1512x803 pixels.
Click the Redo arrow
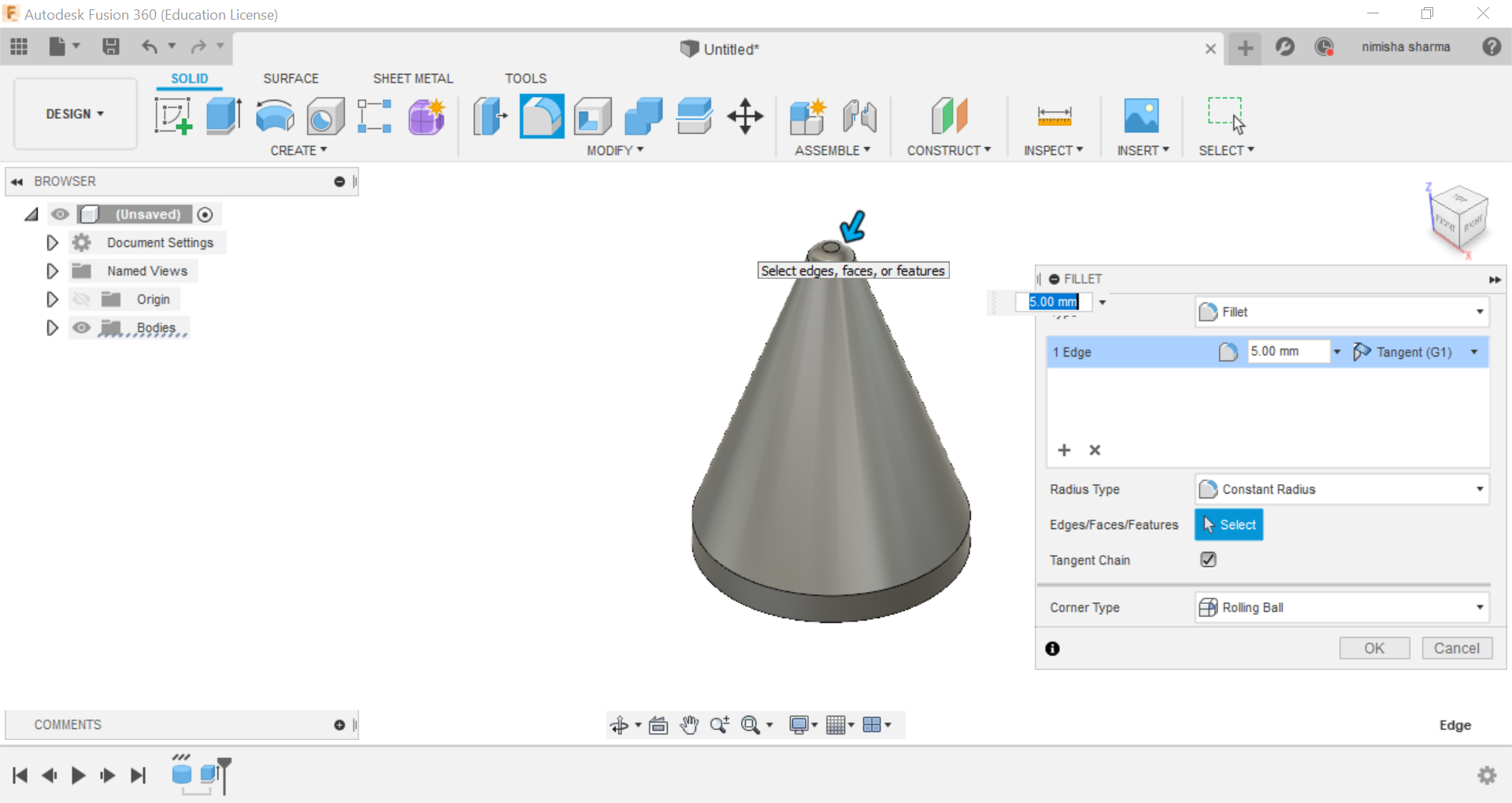click(198, 47)
